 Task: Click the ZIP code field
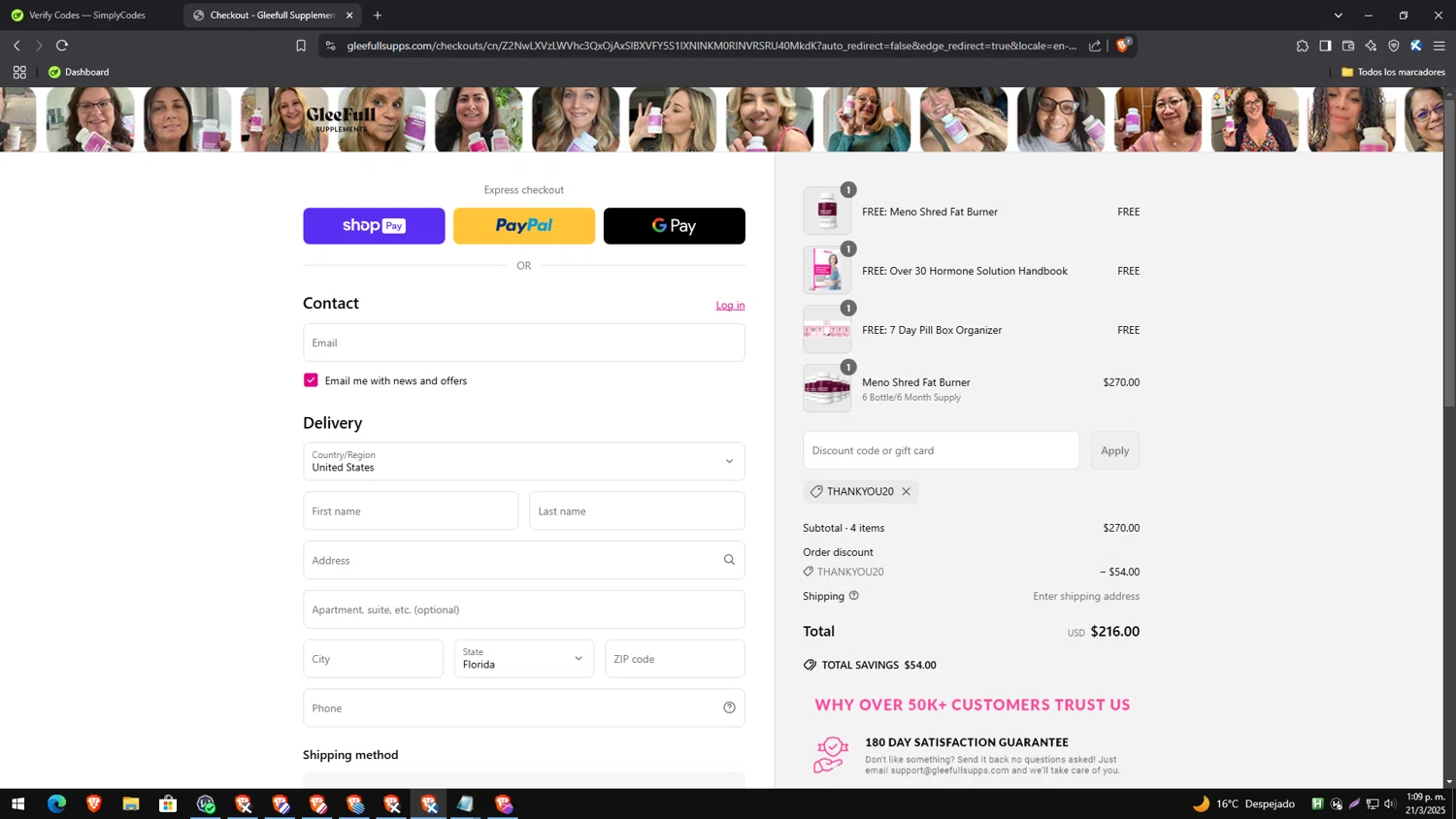click(x=675, y=659)
